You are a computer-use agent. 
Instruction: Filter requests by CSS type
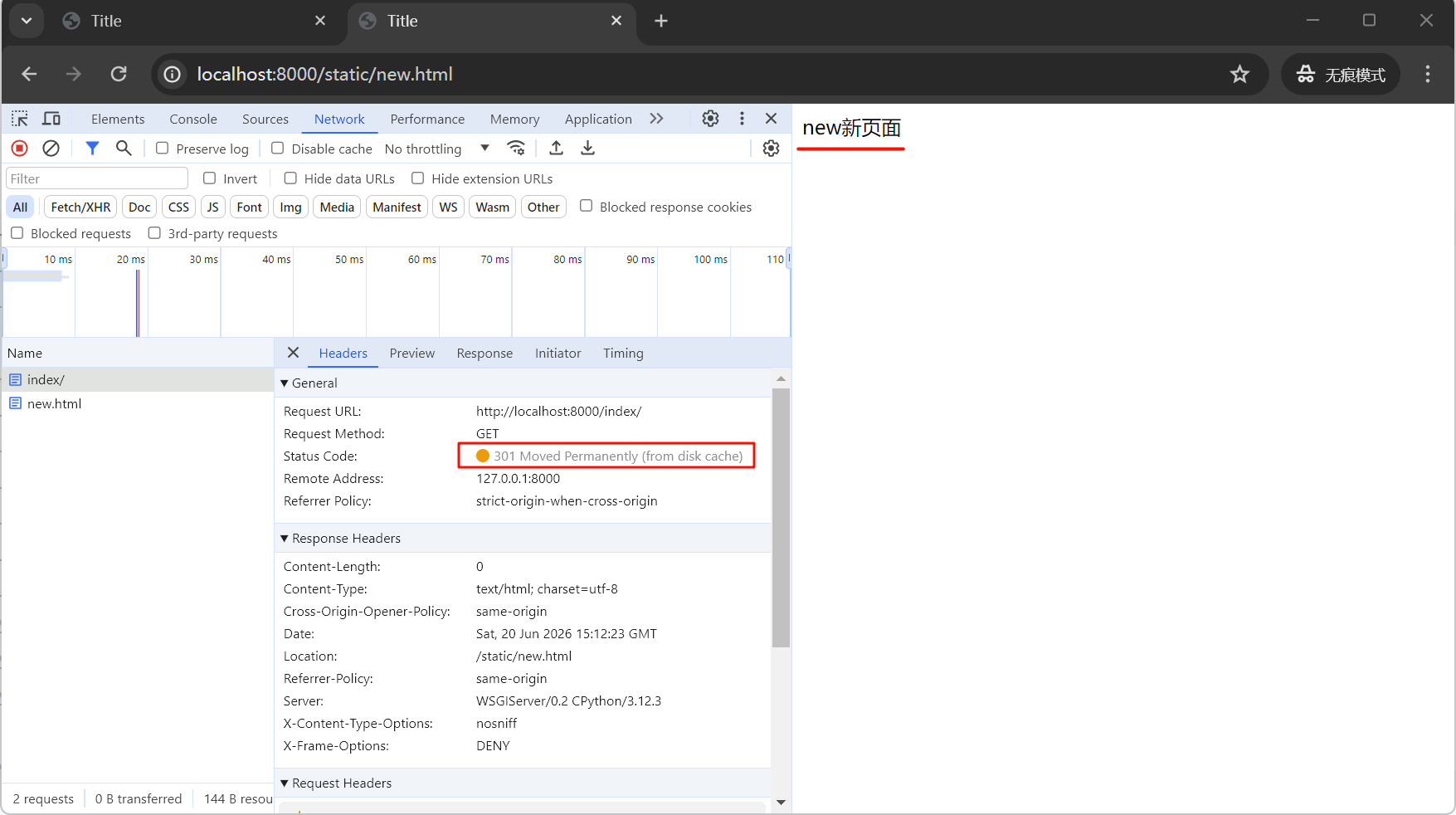coord(178,207)
